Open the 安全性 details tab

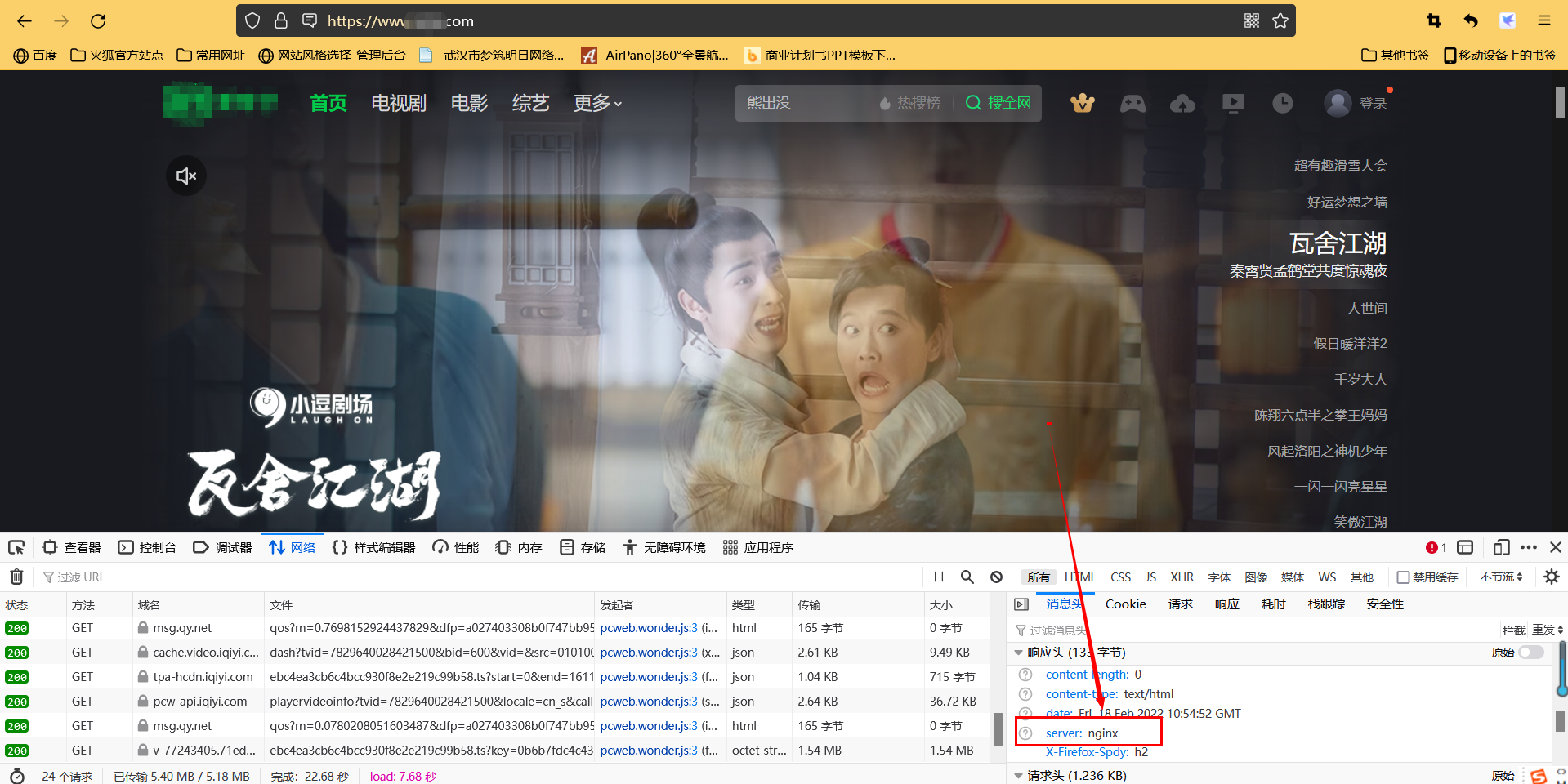[x=1385, y=604]
